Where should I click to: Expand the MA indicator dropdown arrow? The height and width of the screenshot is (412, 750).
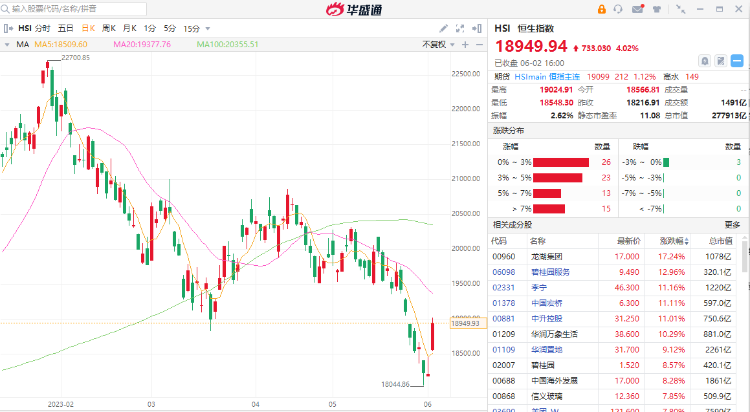tap(7, 45)
